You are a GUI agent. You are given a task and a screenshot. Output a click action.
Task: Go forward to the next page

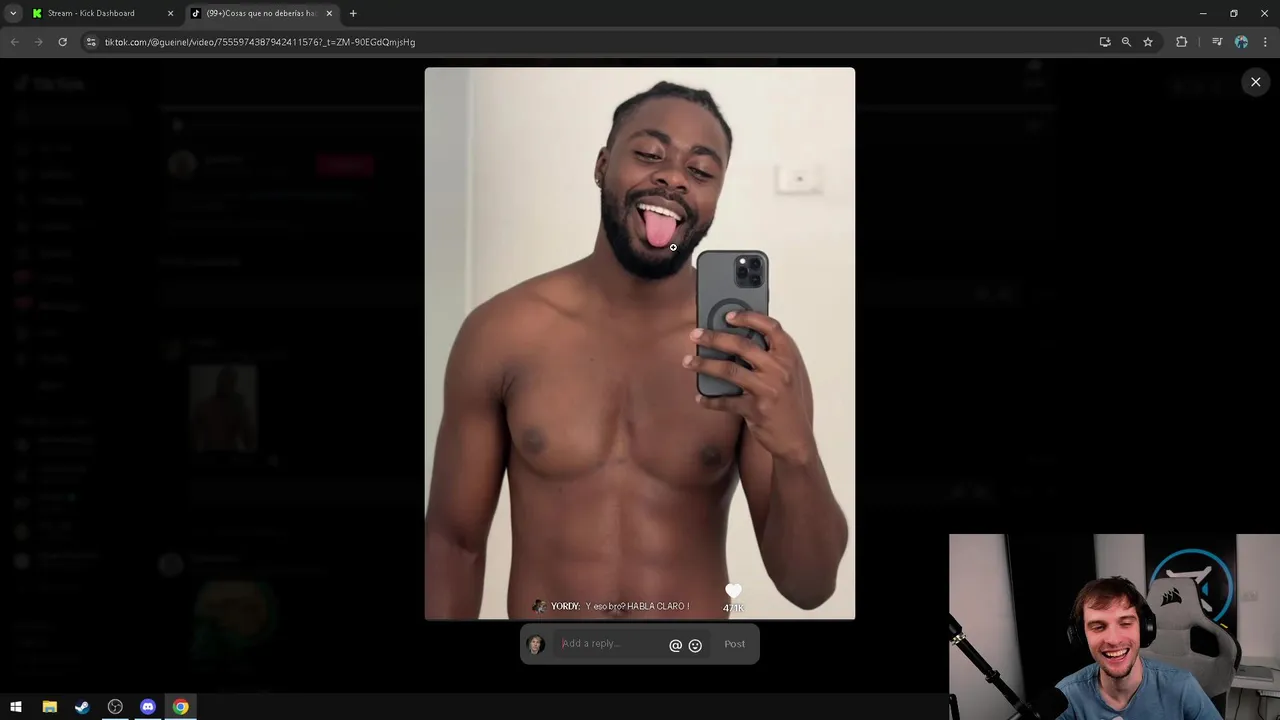click(38, 42)
